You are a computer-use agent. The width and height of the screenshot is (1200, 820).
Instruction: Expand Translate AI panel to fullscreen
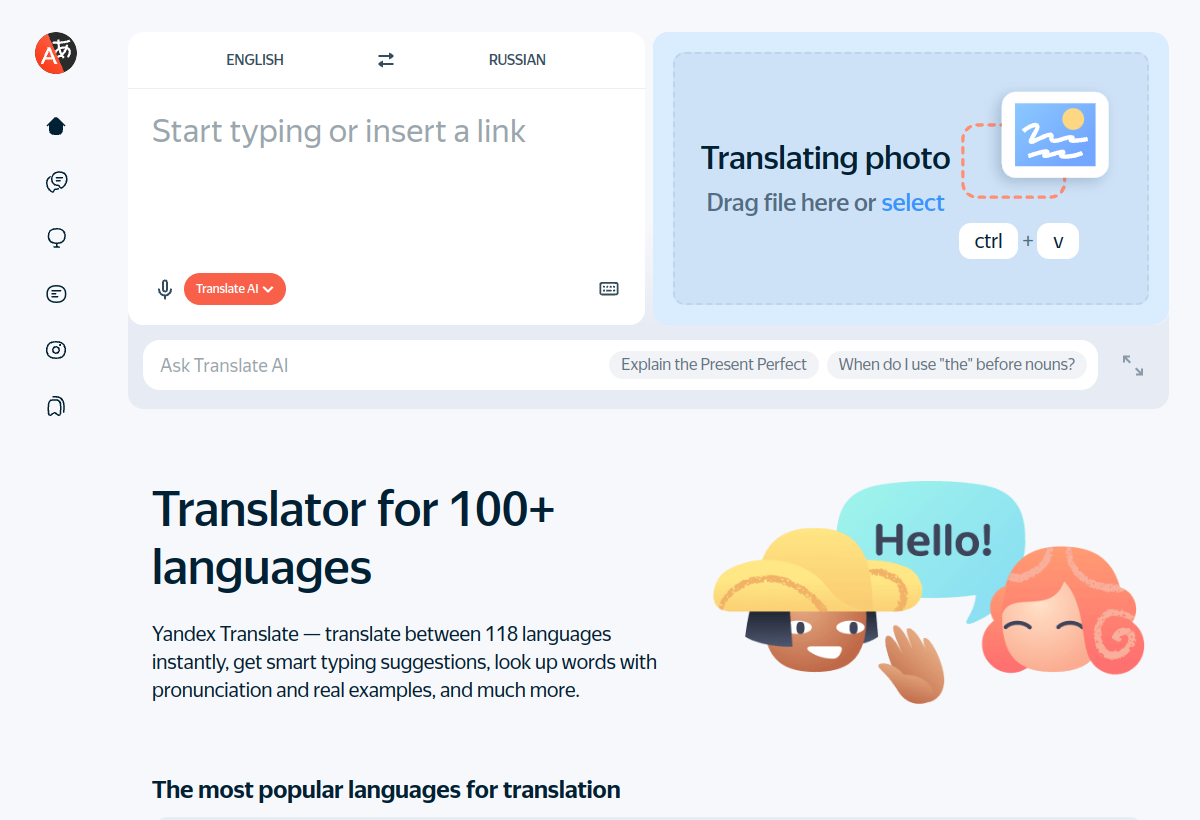[1133, 365]
